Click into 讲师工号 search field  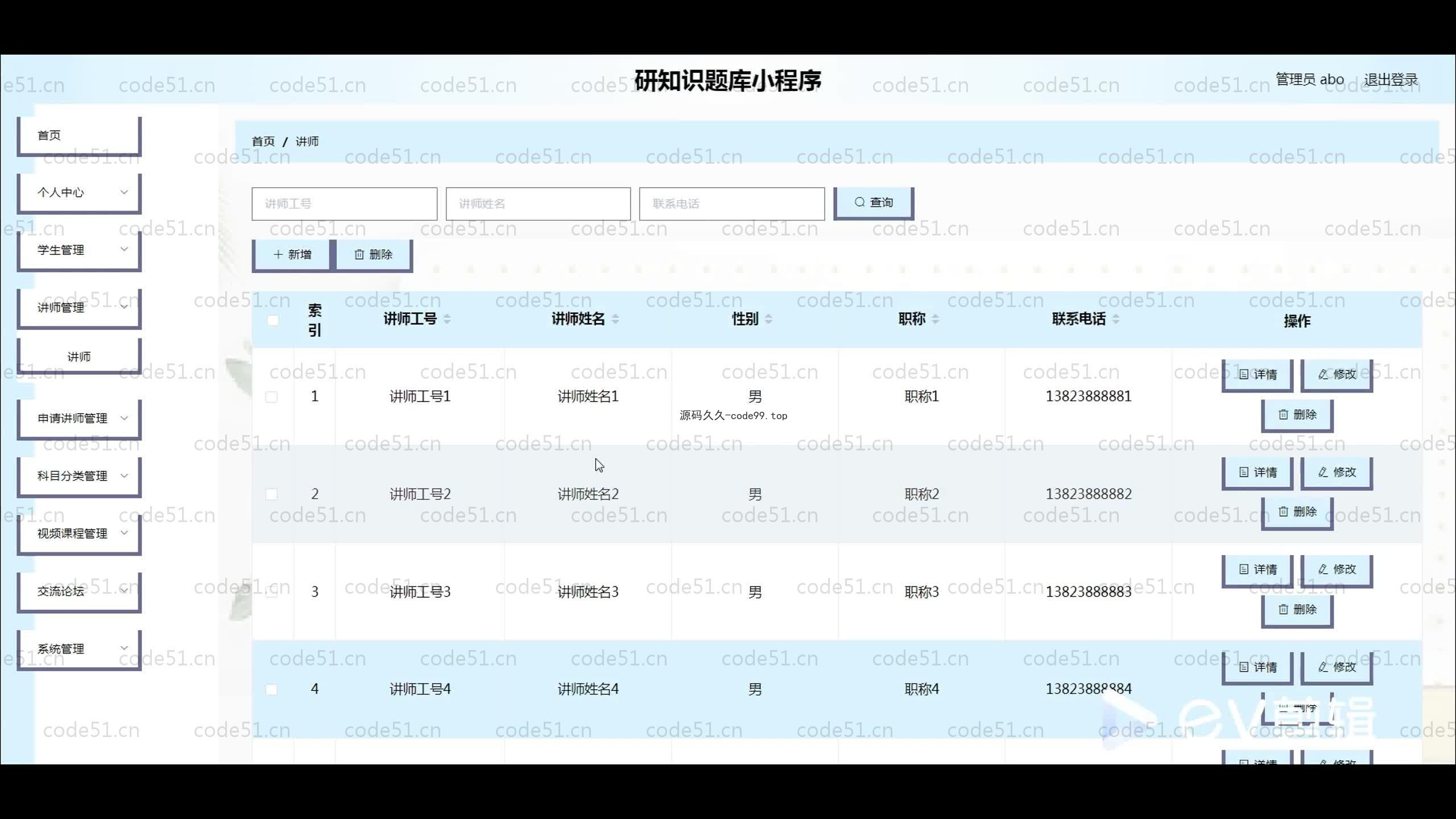[x=345, y=204]
